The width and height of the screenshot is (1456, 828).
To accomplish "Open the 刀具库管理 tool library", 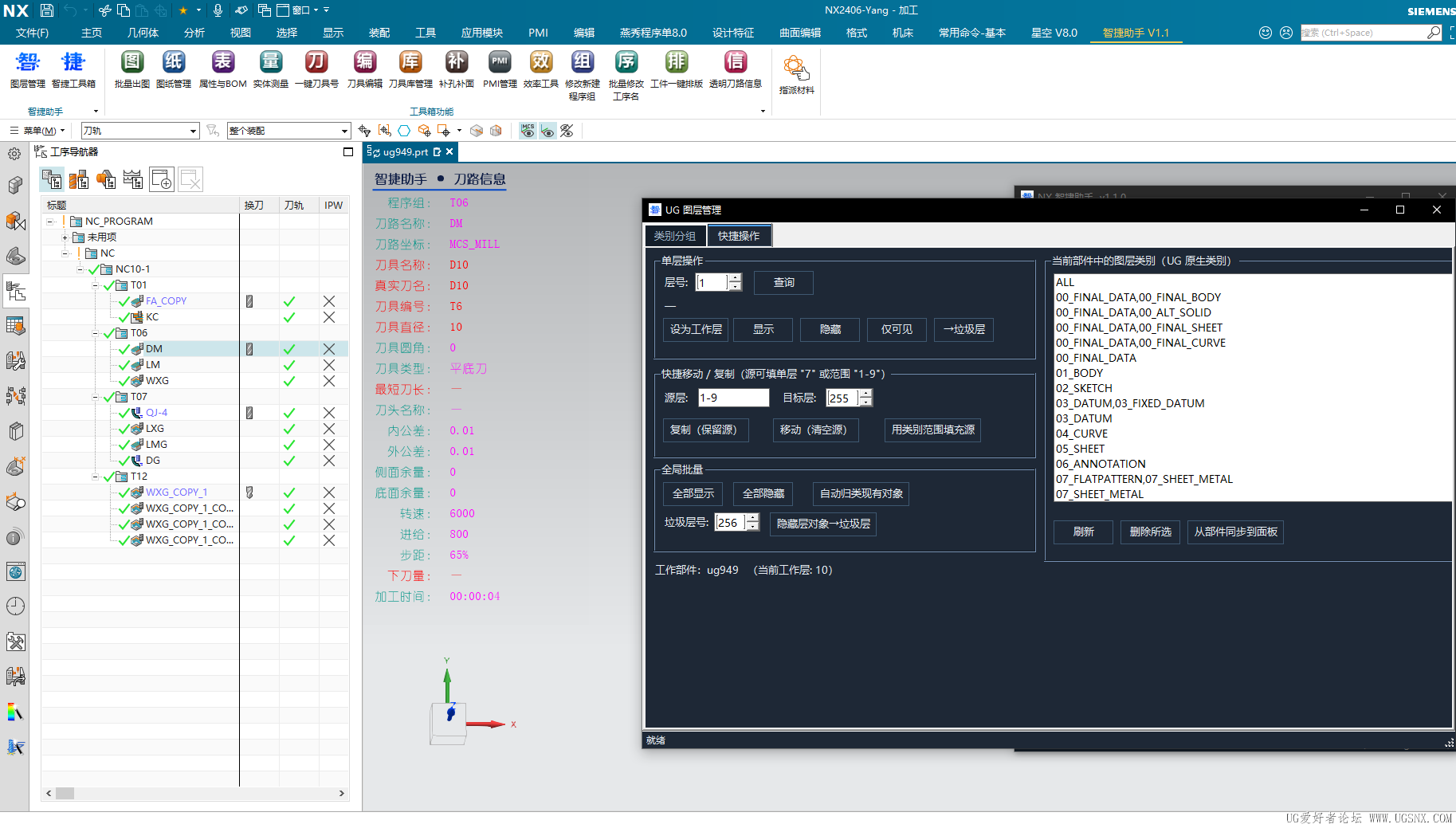I will point(410,69).
